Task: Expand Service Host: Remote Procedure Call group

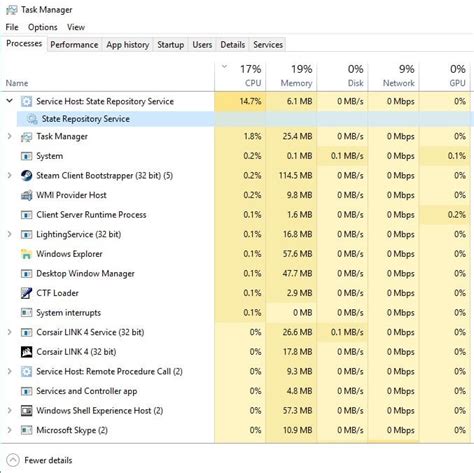Action: coord(10,371)
